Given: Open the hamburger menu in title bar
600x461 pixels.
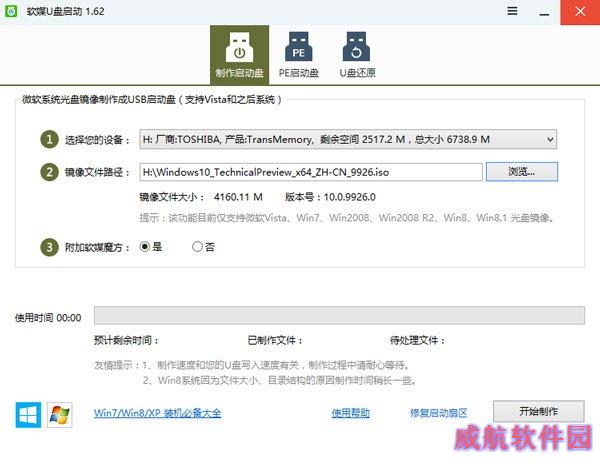Looking at the screenshot, I should pyautogui.click(x=512, y=11).
